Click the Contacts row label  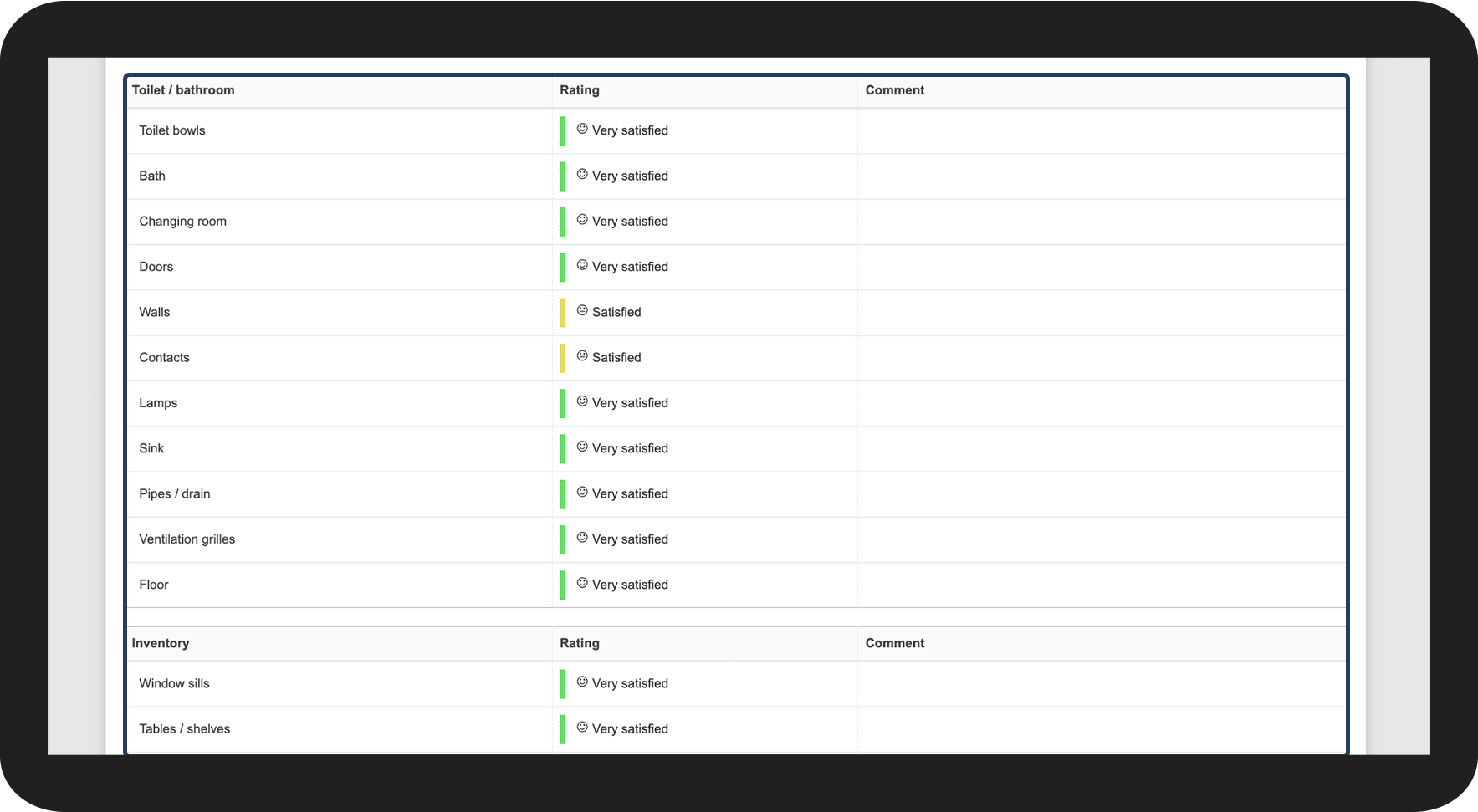point(165,358)
